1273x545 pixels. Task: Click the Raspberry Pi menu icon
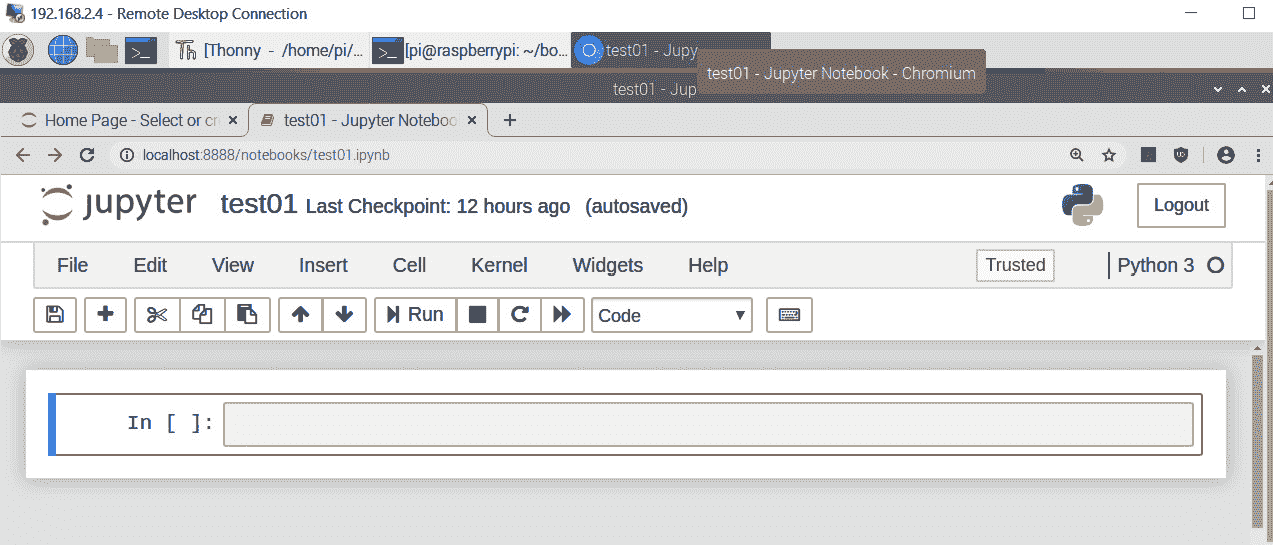(19, 50)
